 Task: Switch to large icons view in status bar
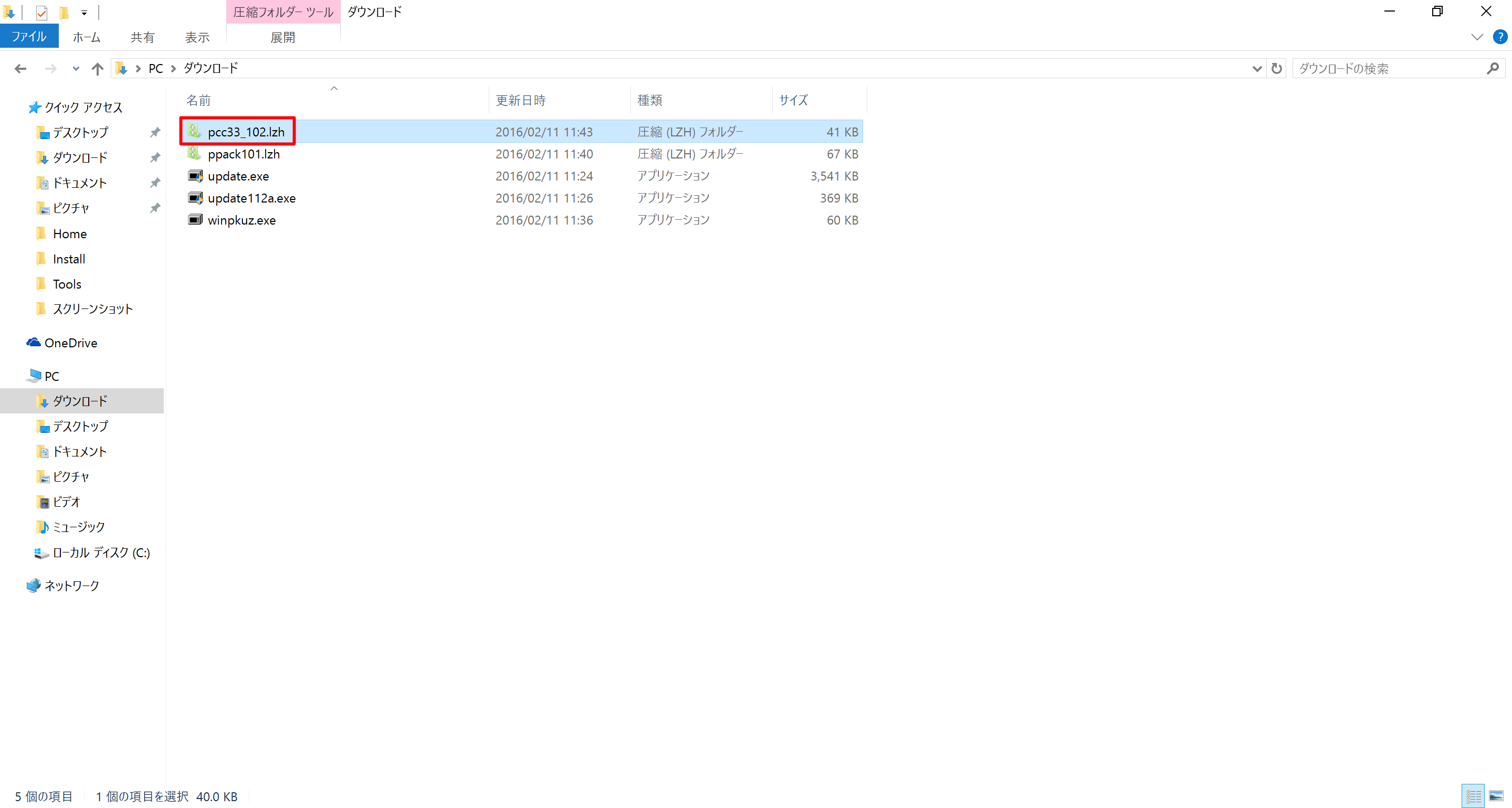click(1496, 796)
